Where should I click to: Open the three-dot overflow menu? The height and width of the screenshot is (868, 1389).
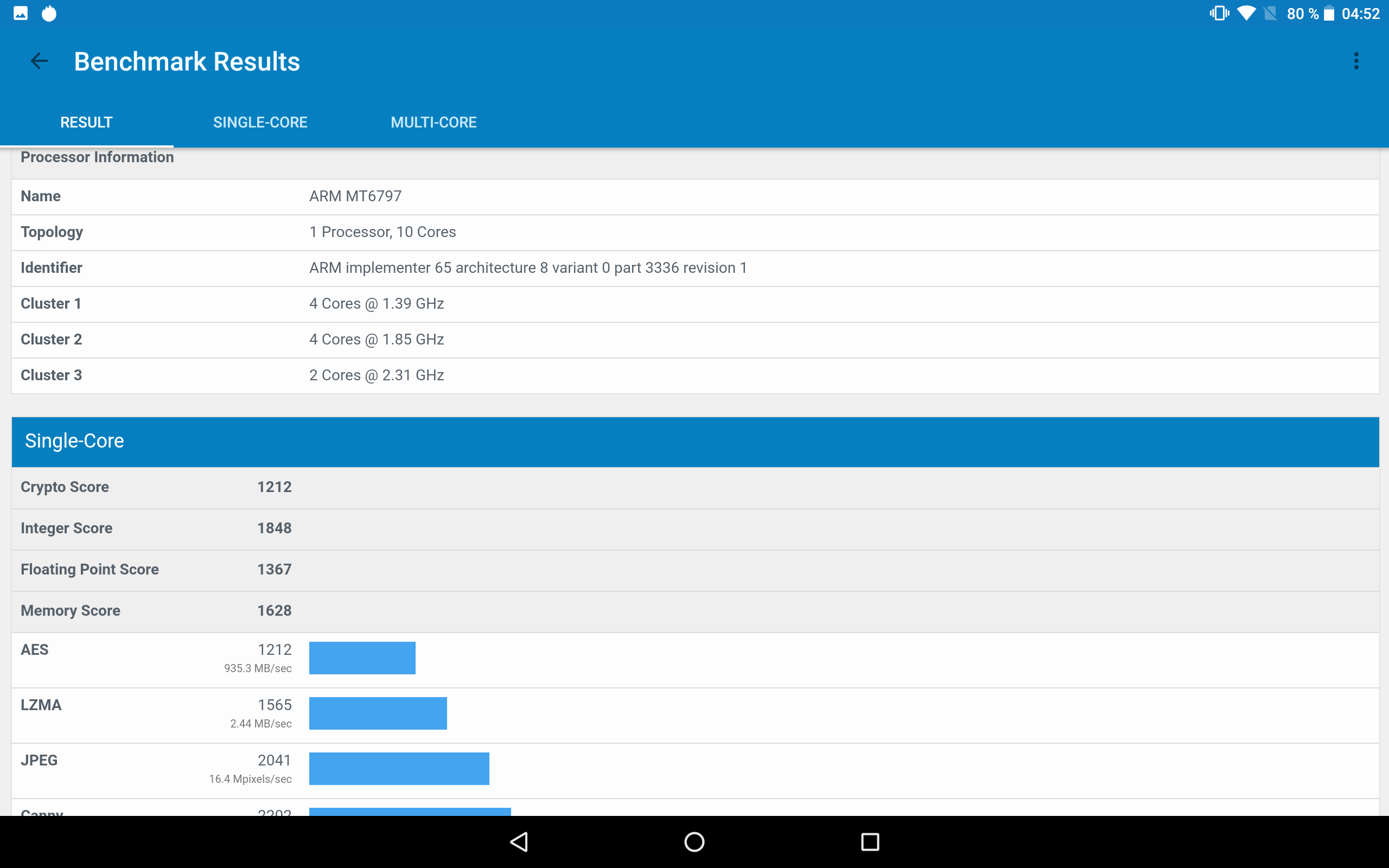(1356, 61)
